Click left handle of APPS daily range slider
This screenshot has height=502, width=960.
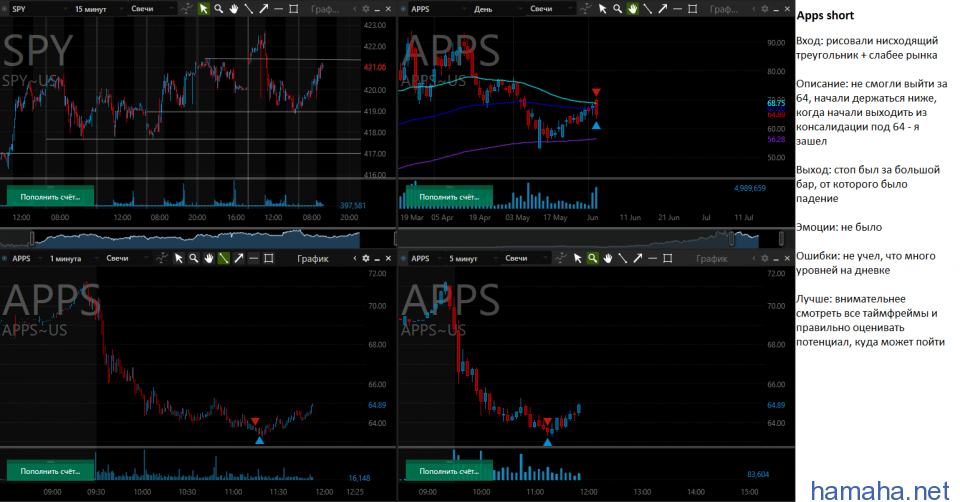pyautogui.click(x=731, y=238)
